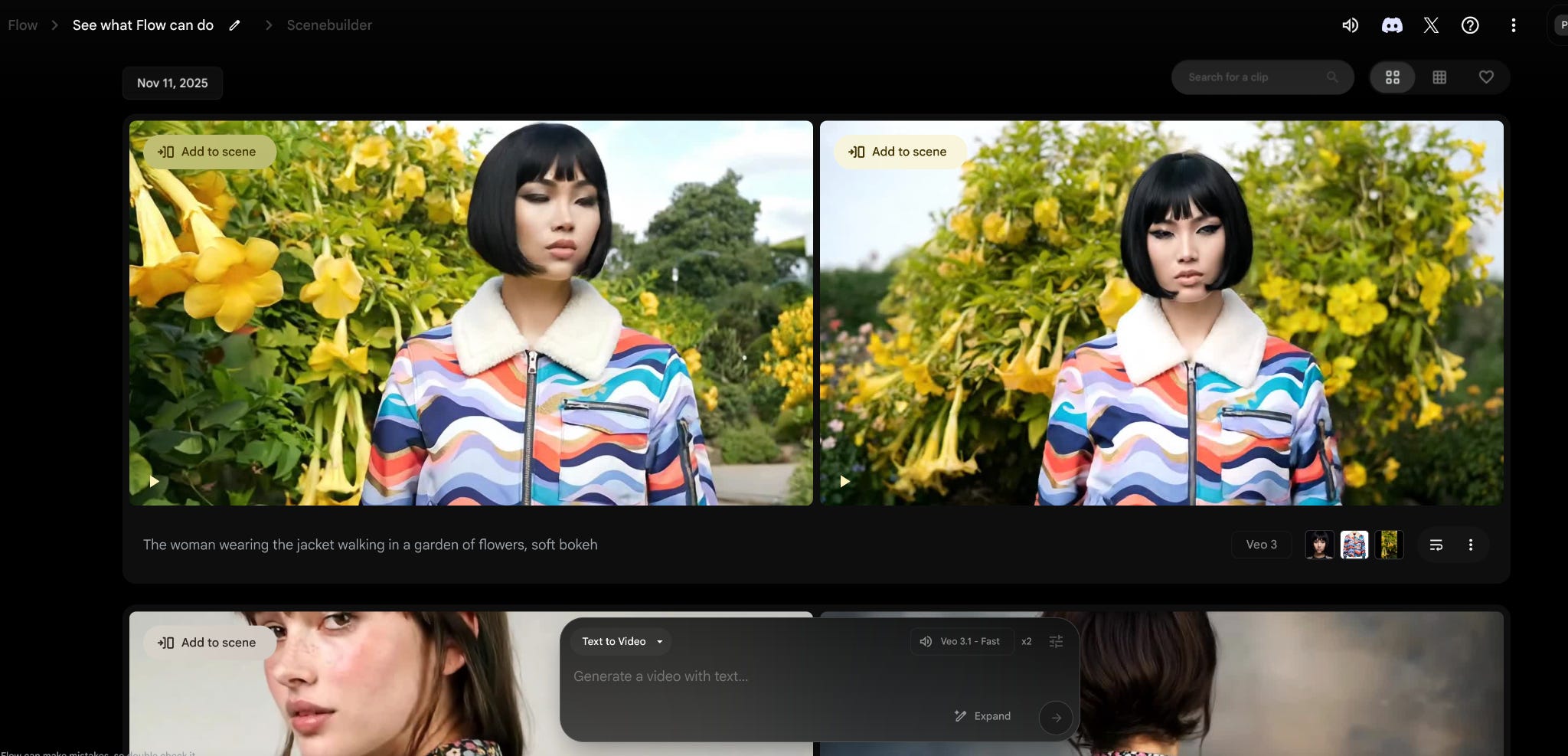Open the generation settings sliders icon
The image size is (1568, 756).
(1056, 641)
